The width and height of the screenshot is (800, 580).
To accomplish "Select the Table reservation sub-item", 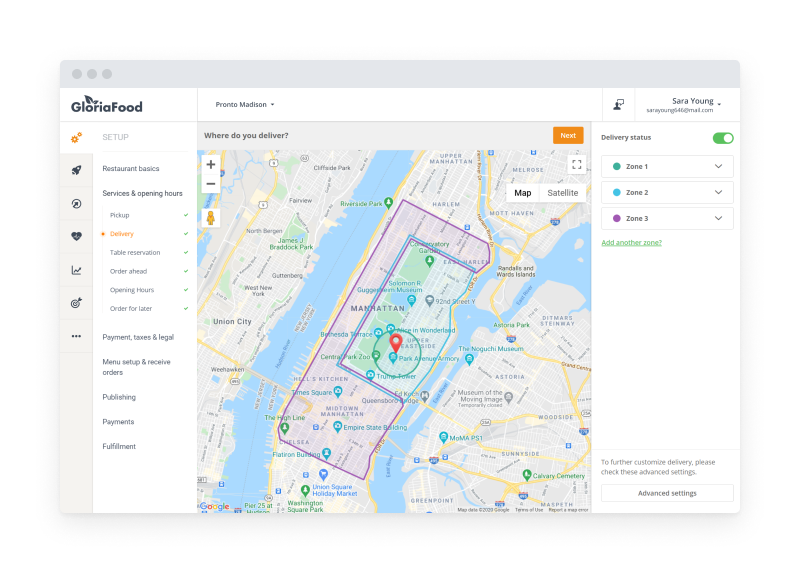I will 135,253.
